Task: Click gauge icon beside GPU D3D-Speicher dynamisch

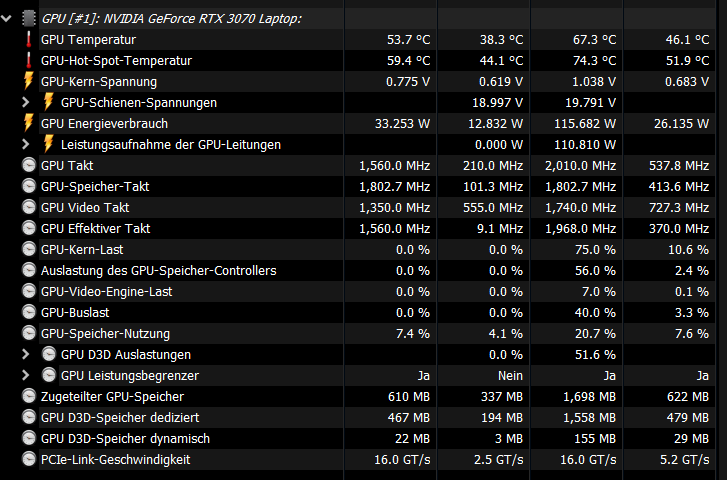Action: pyautogui.click(x=29, y=439)
